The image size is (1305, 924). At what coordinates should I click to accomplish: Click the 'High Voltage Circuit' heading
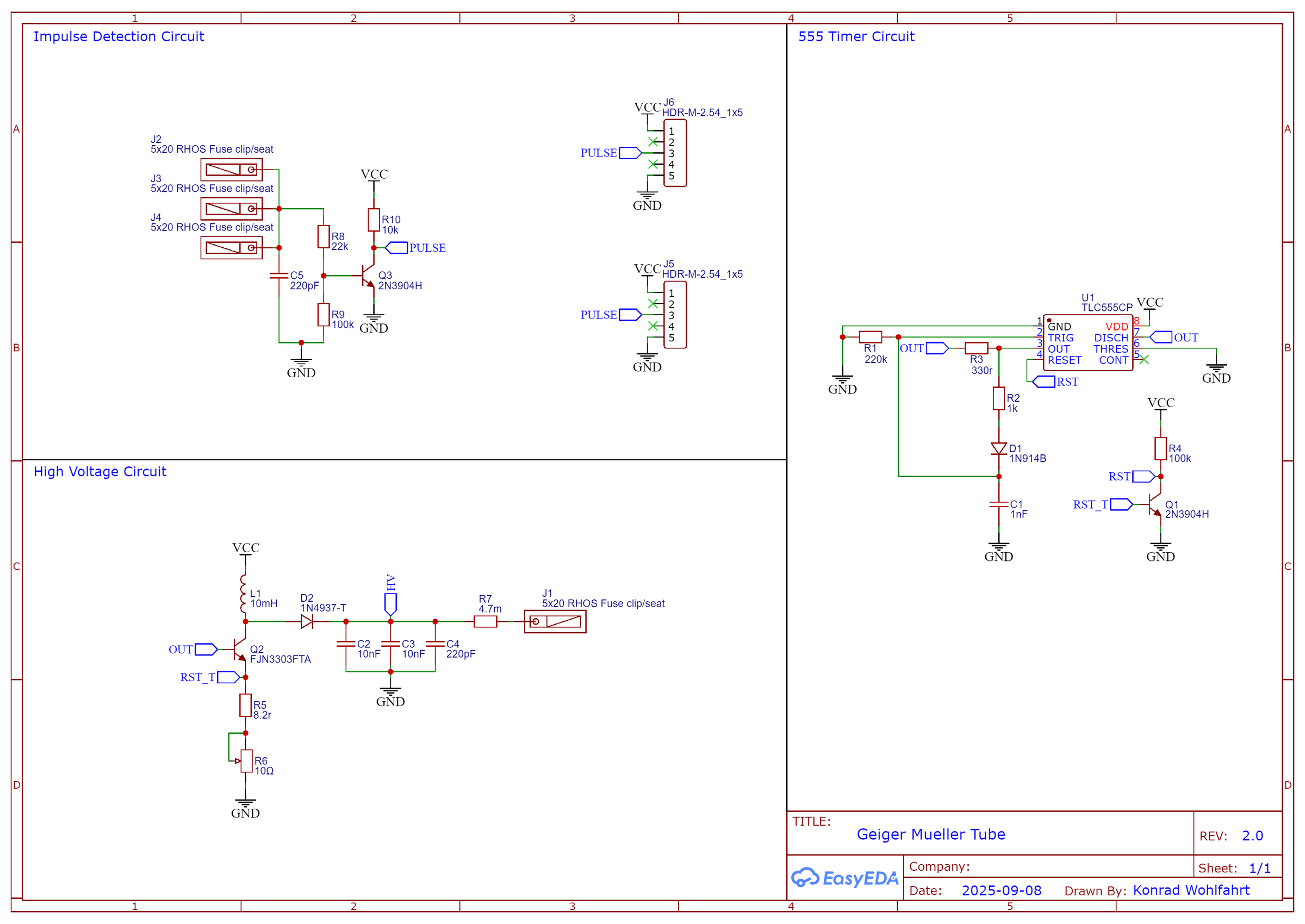[100, 472]
